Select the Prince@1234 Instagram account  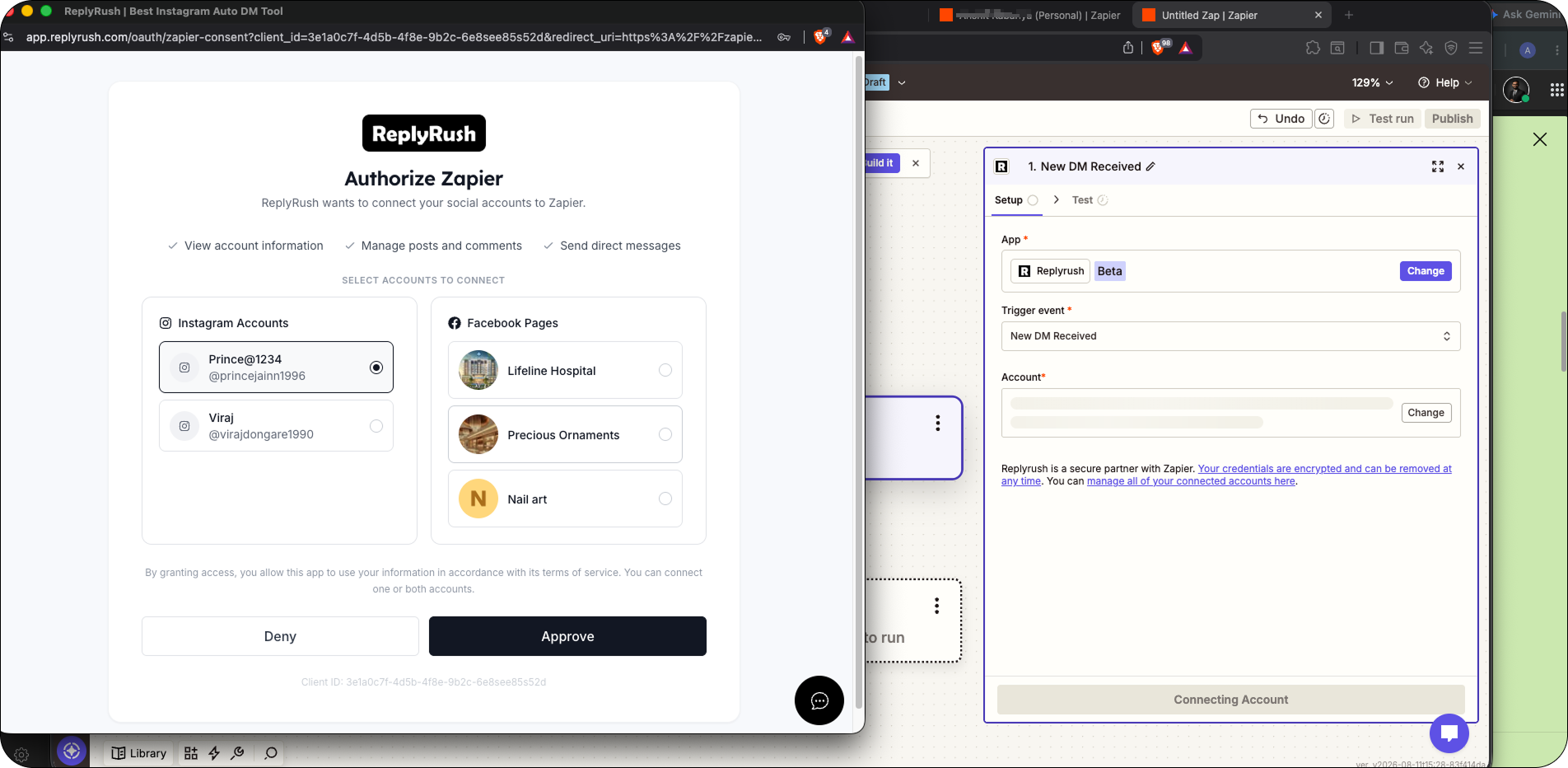point(276,368)
